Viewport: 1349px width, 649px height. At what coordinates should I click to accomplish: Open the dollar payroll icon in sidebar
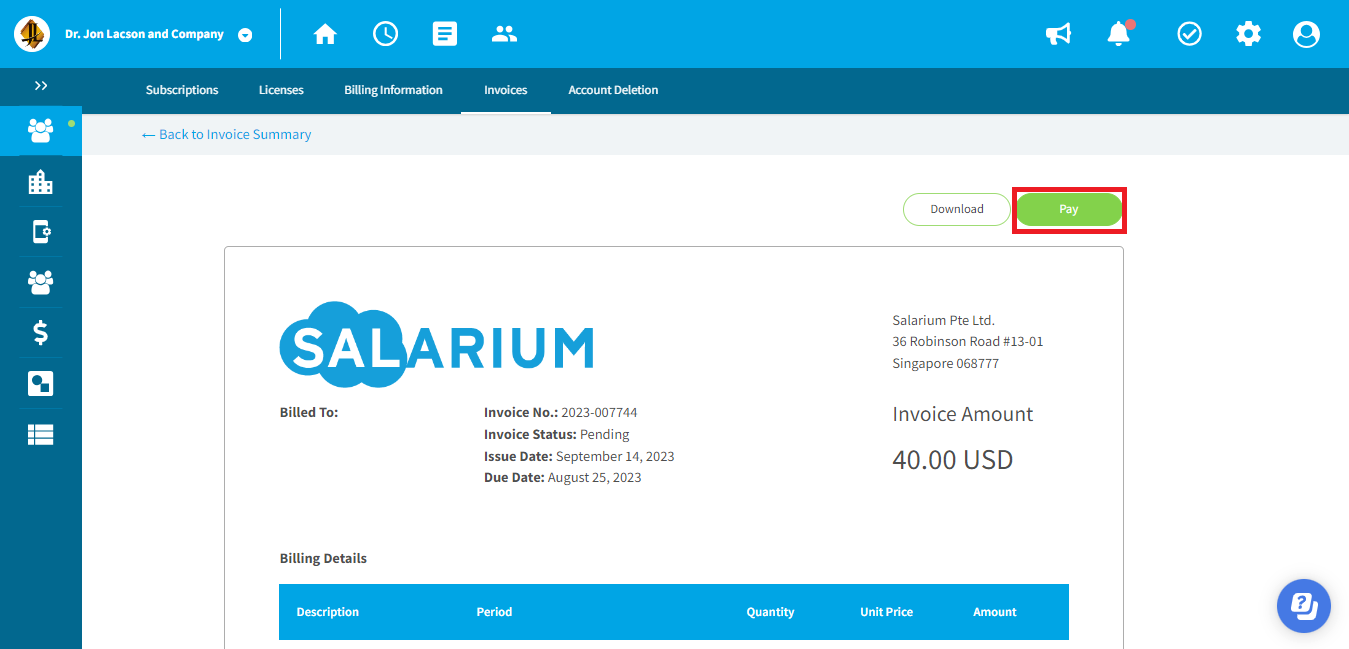click(x=41, y=332)
